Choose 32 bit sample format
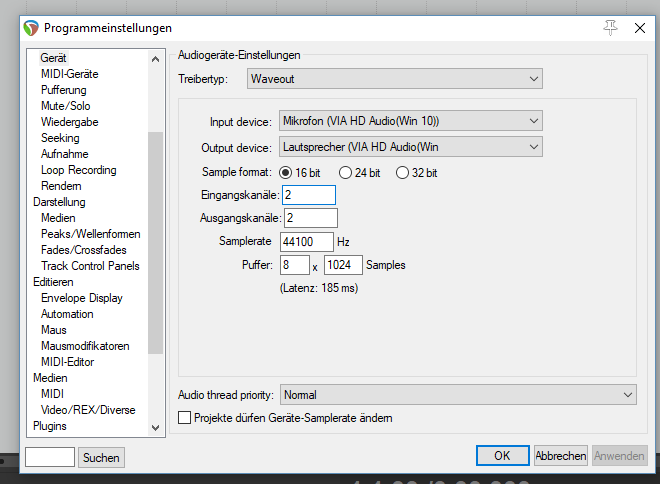The width and height of the screenshot is (670, 496). (x=402, y=173)
